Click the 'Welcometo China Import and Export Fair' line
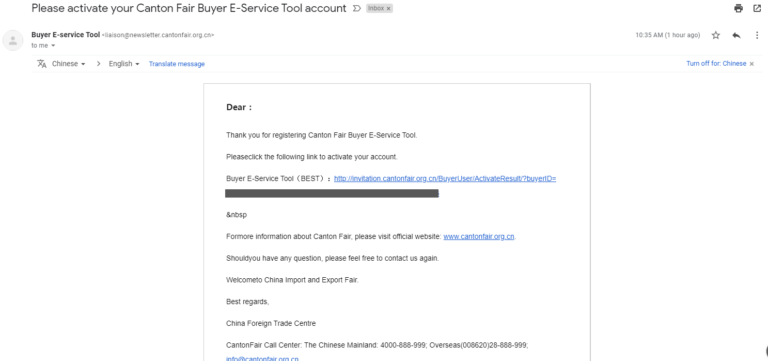This screenshot has width=768, height=361. [x=292, y=280]
